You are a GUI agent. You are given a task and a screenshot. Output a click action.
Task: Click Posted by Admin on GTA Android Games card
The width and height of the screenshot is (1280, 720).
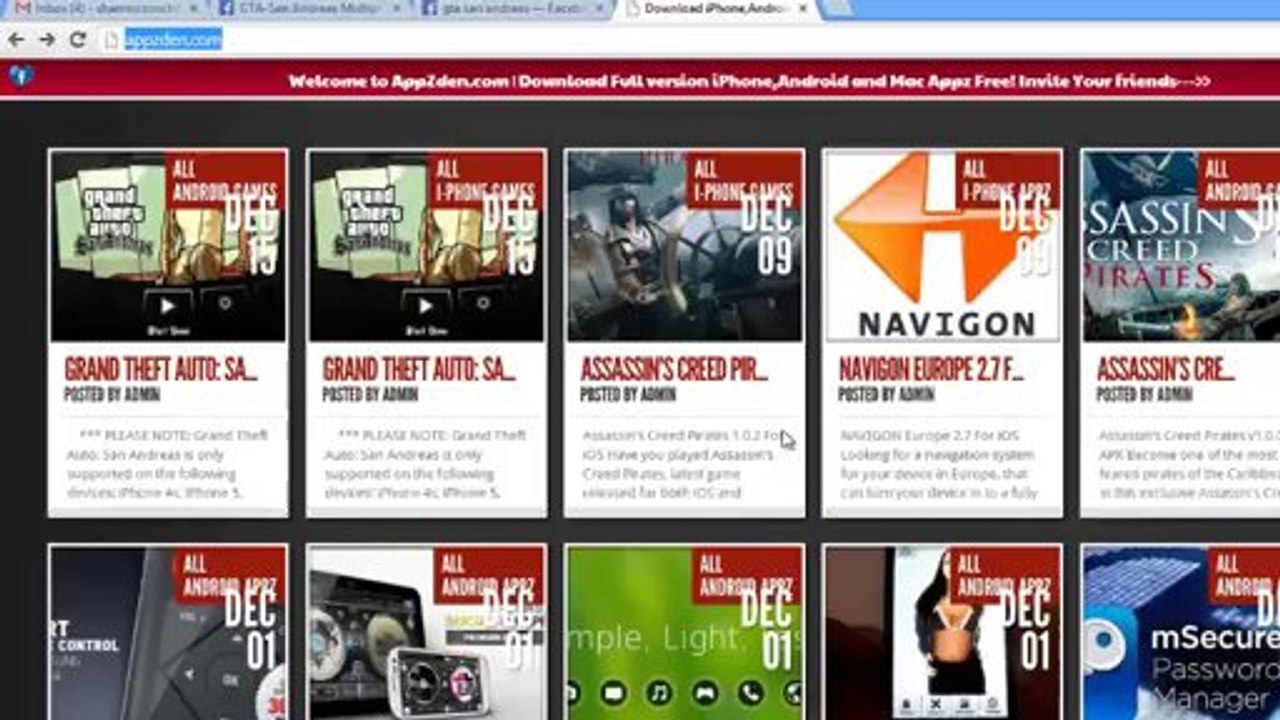click(112, 395)
